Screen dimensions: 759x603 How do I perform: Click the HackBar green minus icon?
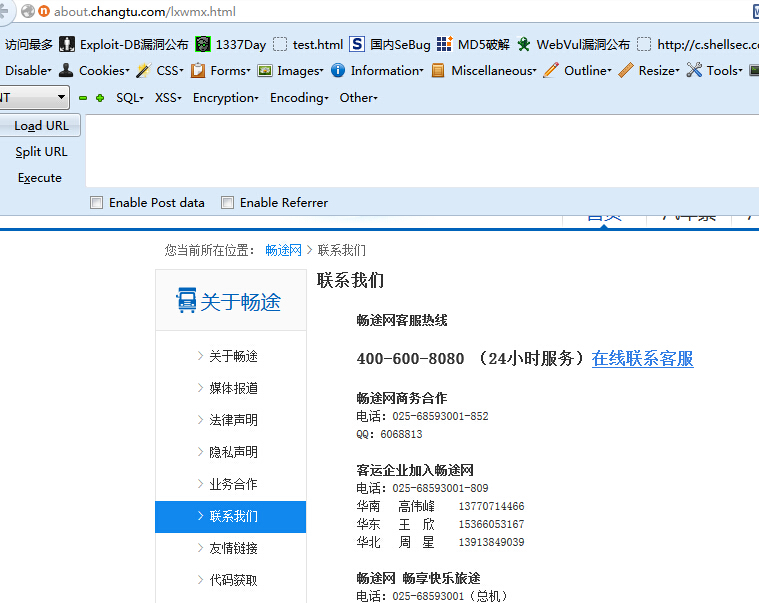pyautogui.click(x=83, y=98)
